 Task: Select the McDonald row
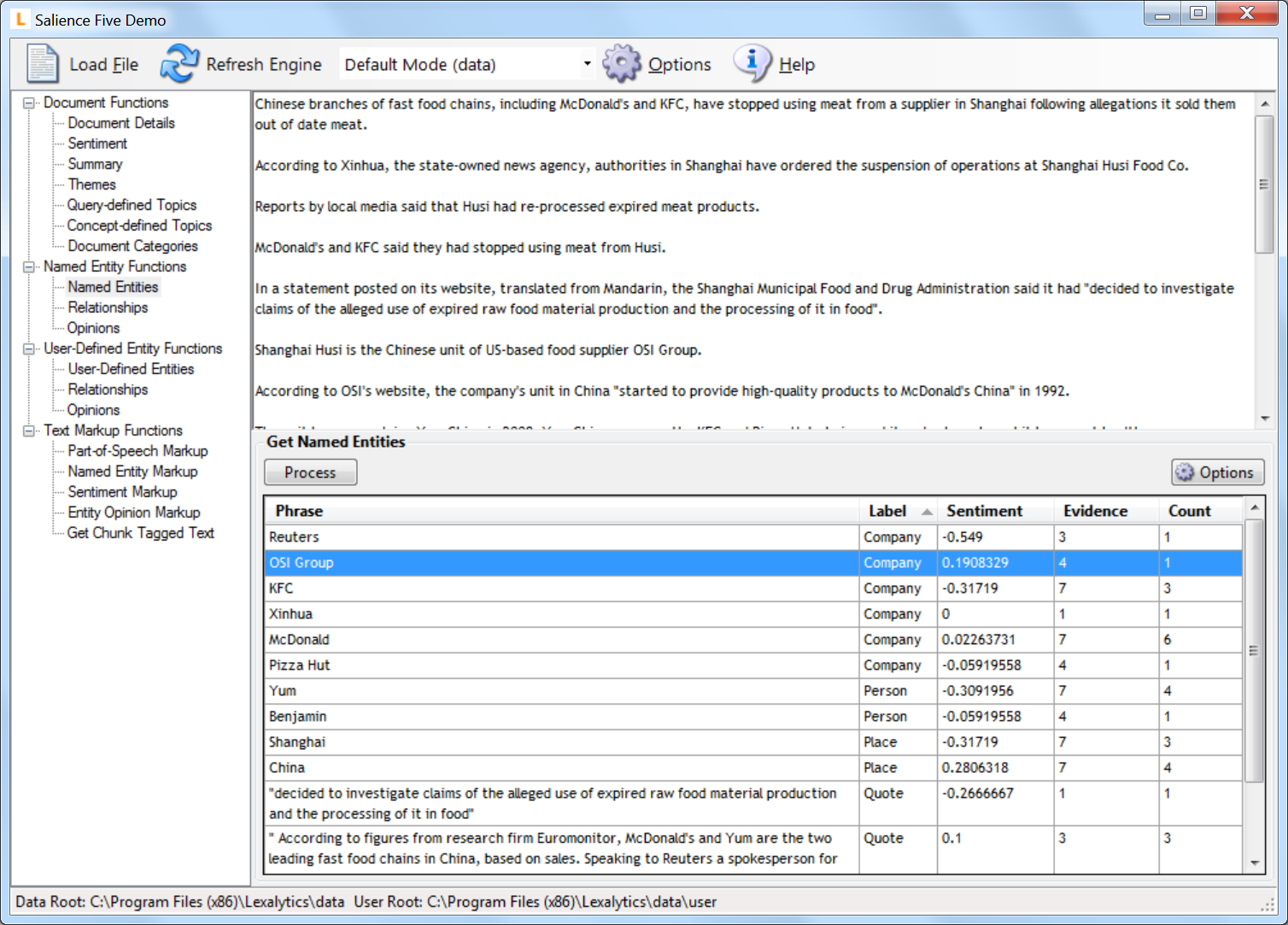[x=753, y=640]
